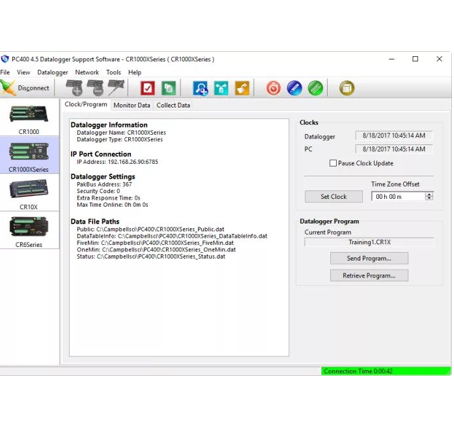Click inside the Time Zone Offset field
Viewport: 454px width, 445px height.
click(x=398, y=197)
